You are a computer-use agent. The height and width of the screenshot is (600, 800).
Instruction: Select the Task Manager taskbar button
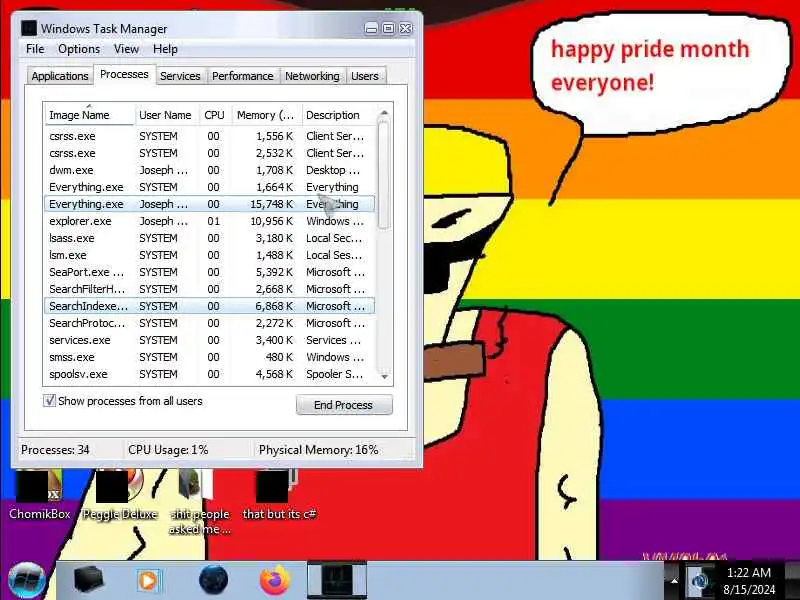click(337, 580)
